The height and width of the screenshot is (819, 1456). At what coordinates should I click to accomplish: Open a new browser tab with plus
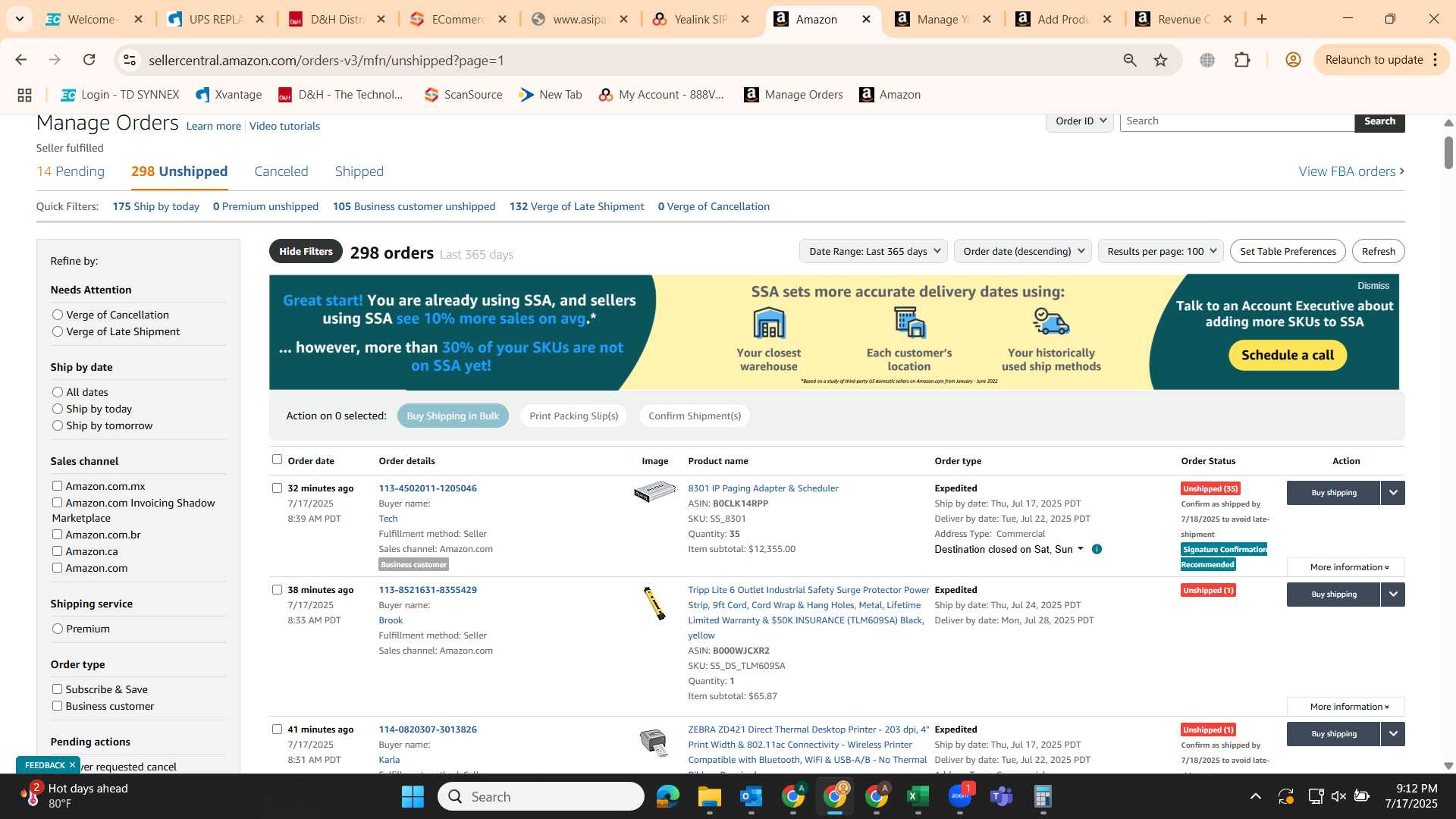1262,19
